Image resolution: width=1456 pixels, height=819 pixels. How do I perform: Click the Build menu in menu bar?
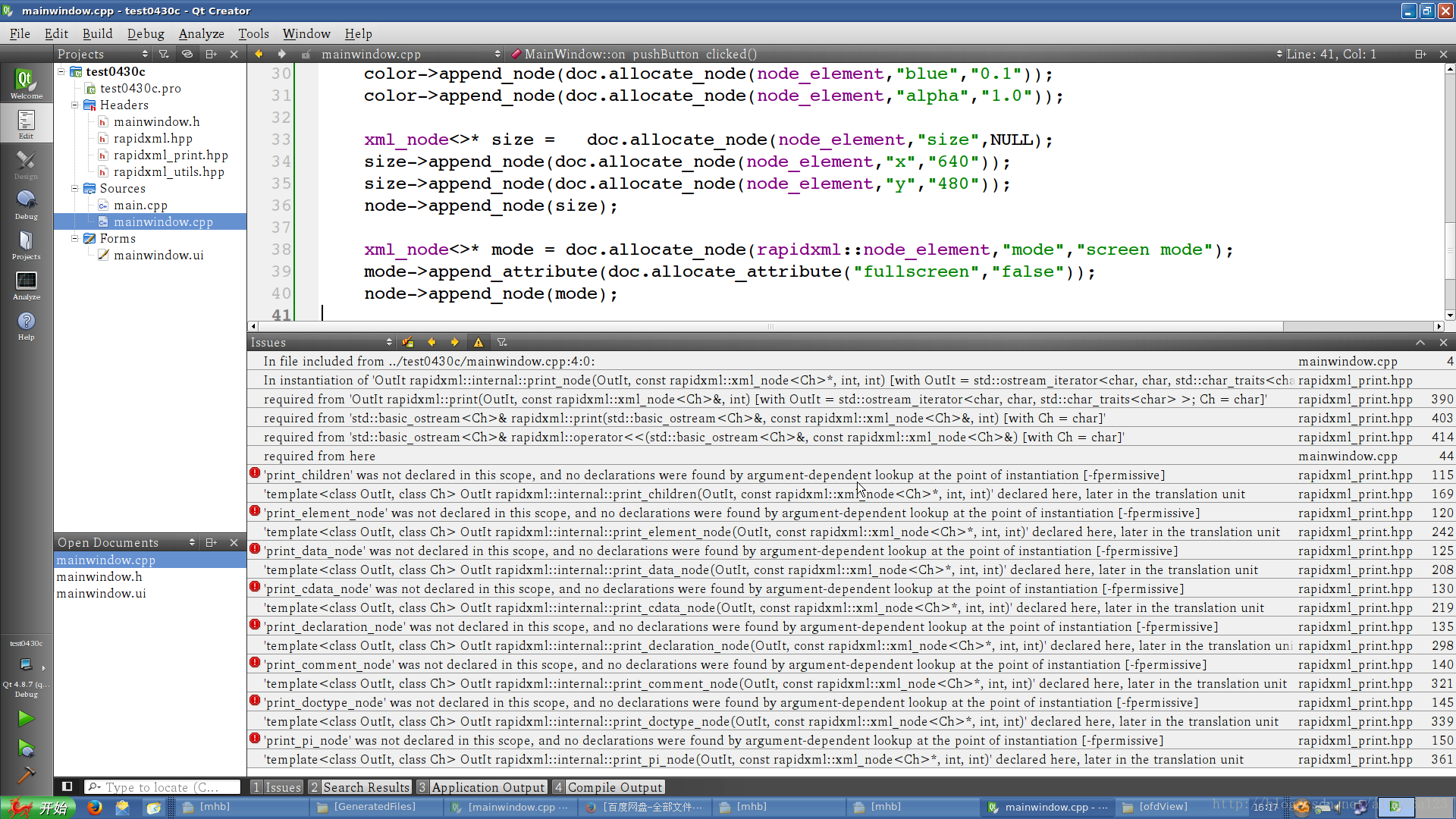pyautogui.click(x=97, y=34)
